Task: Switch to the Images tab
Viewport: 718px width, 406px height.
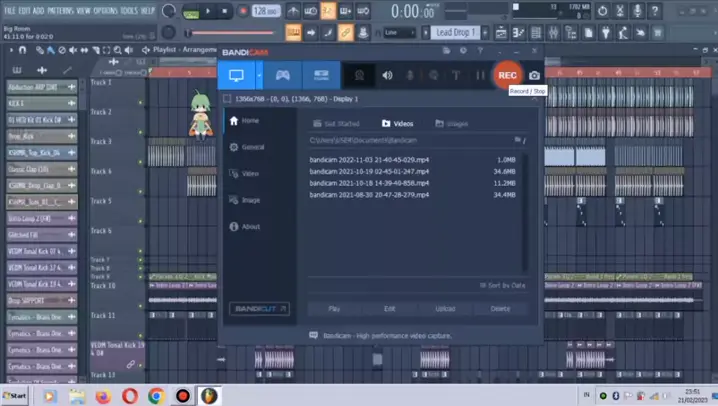Action: (x=450, y=124)
